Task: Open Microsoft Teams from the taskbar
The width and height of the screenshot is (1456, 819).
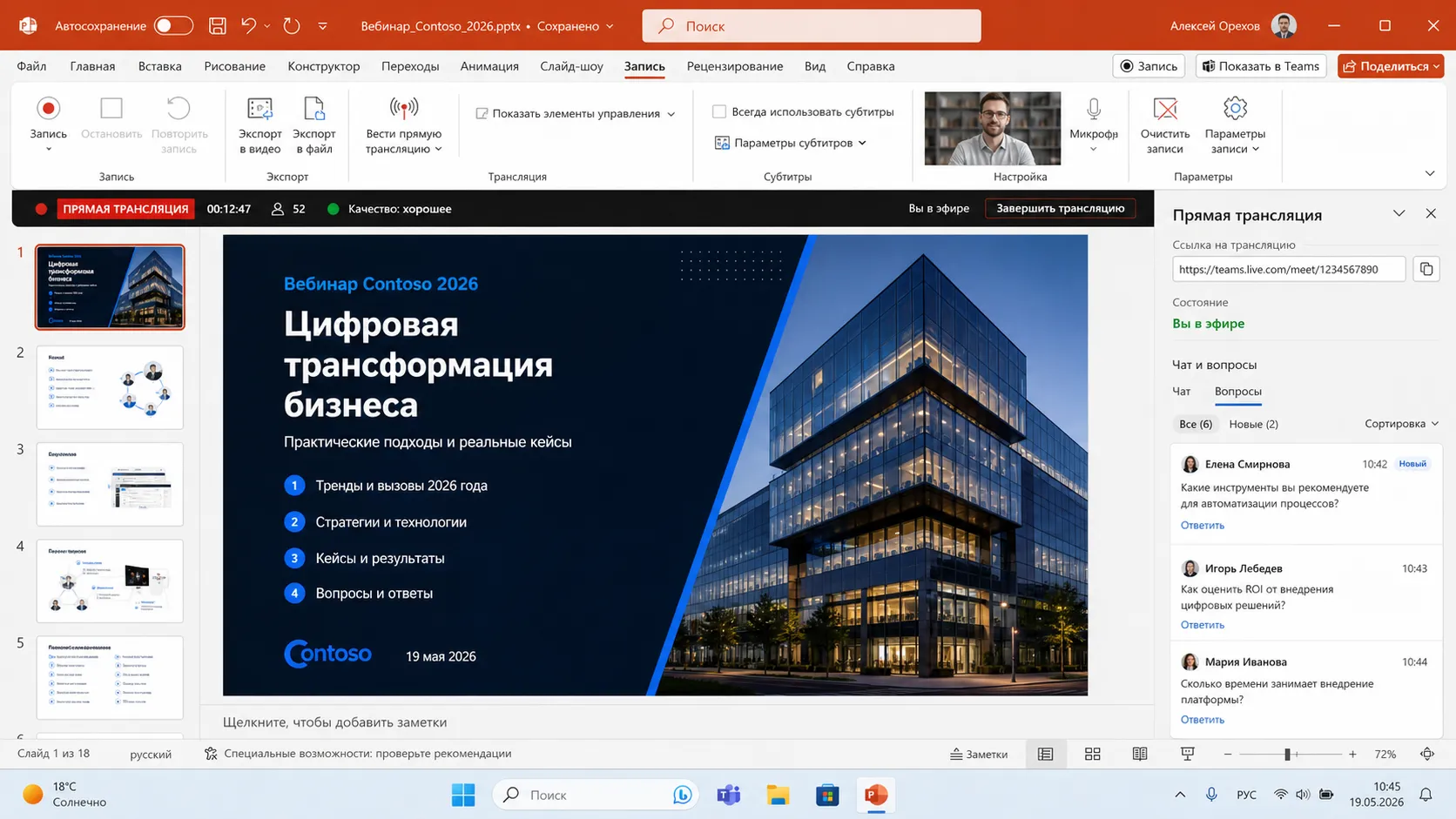Action: [729, 795]
